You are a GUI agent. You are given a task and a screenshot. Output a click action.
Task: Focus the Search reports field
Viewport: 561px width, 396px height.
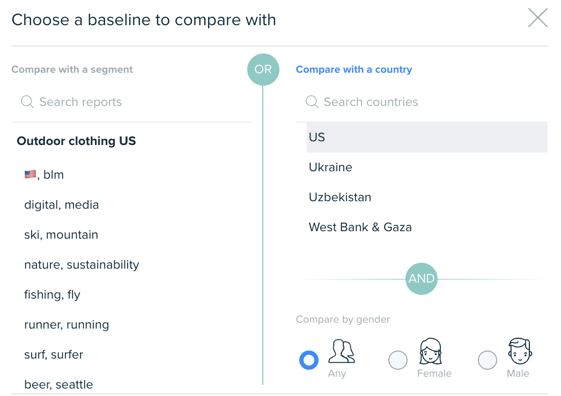(x=132, y=102)
